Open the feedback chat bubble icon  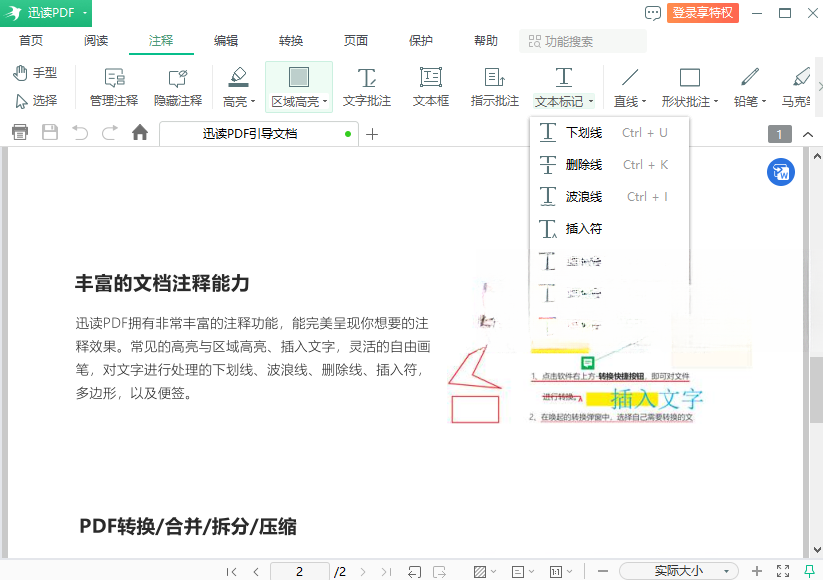tap(652, 13)
